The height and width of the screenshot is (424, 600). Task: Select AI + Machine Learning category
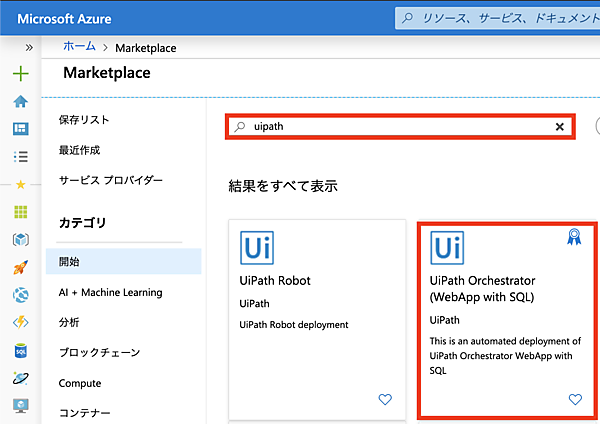110,292
